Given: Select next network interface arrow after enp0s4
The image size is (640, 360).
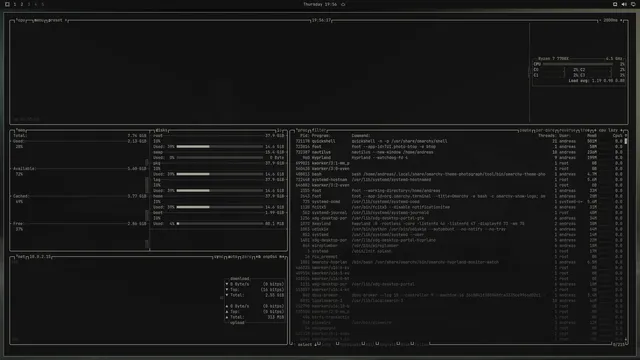Looking at the screenshot, I should click(282, 257).
